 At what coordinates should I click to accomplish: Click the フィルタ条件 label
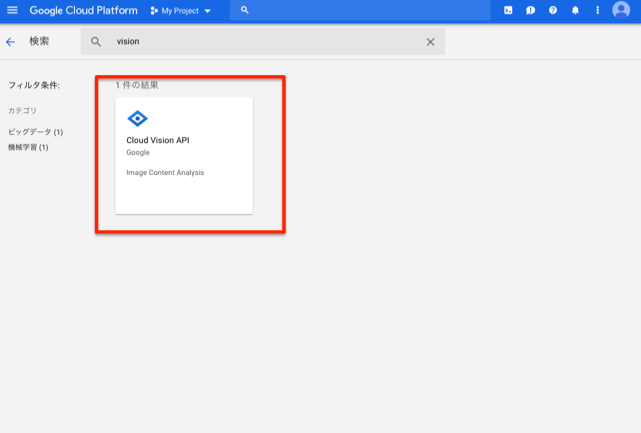(x=34, y=85)
